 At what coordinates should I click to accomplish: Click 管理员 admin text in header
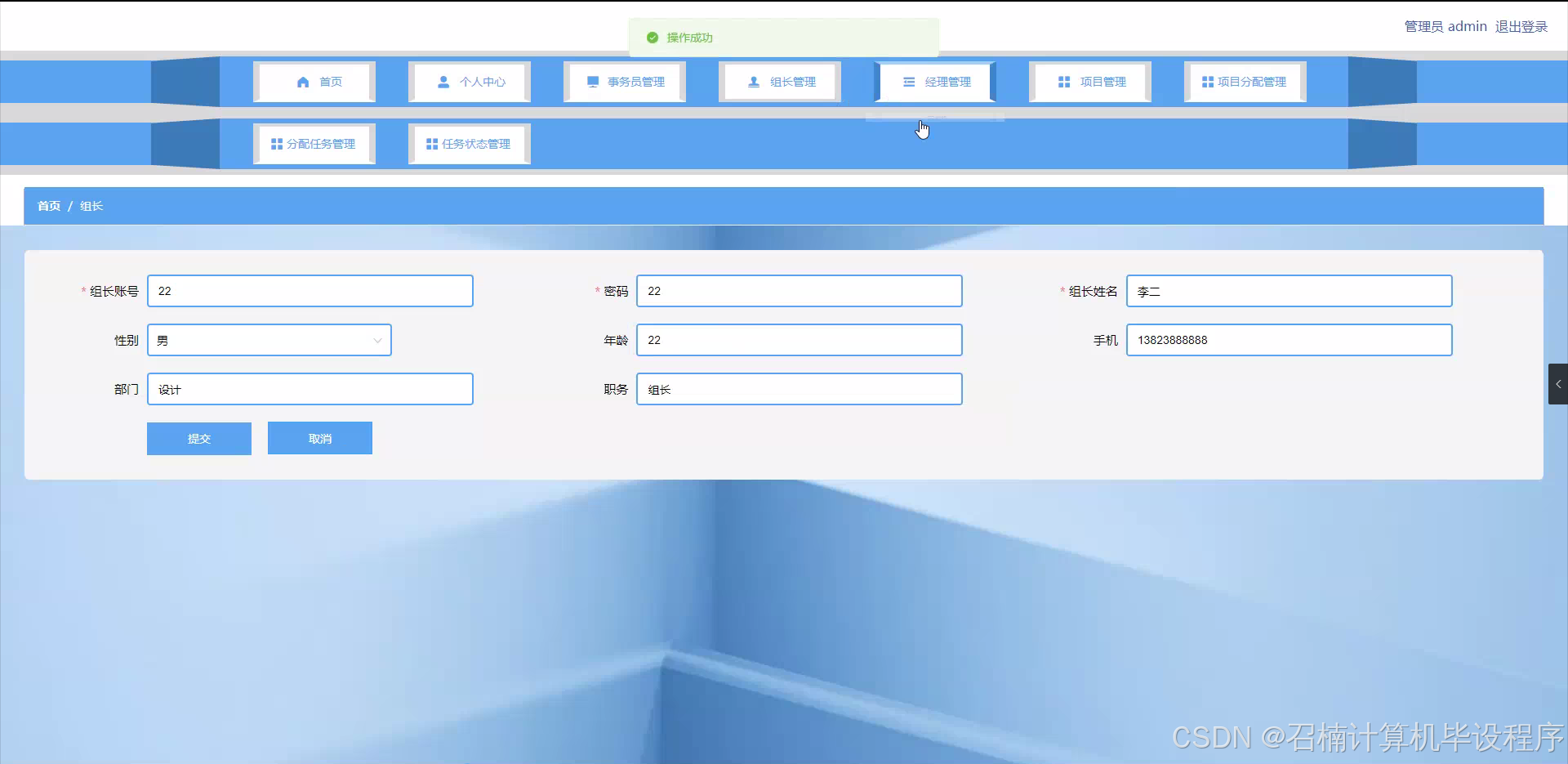(x=1445, y=27)
